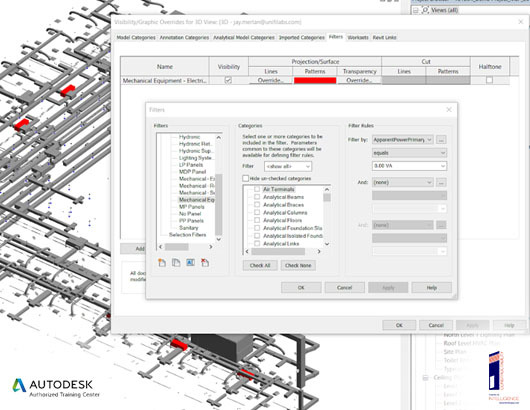Click the Check None button
Image resolution: width=530 pixels, height=410 pixels.
[298, 265]
